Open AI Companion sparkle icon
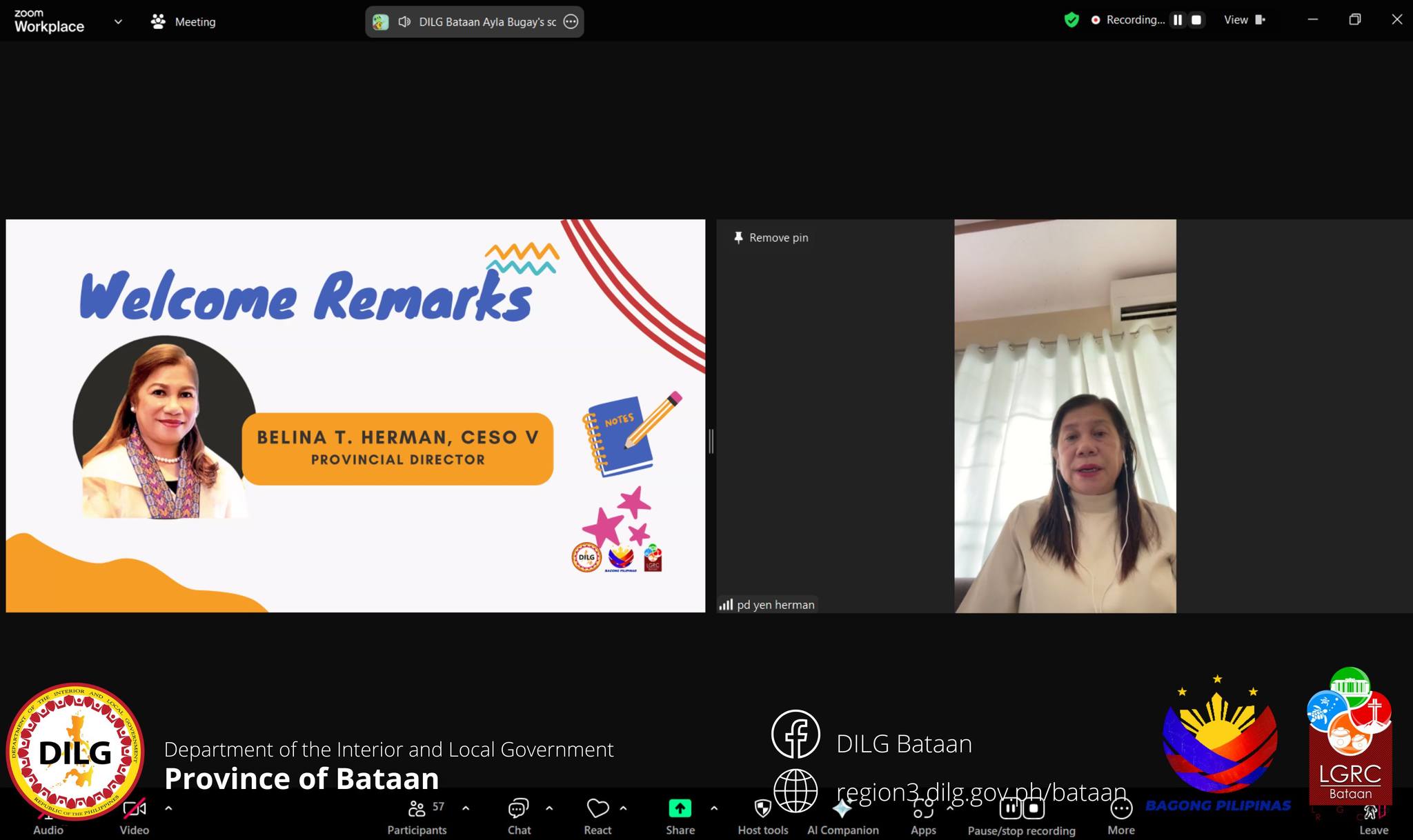The width and height of the screenshot is (1413, 840). click(842, 808)
